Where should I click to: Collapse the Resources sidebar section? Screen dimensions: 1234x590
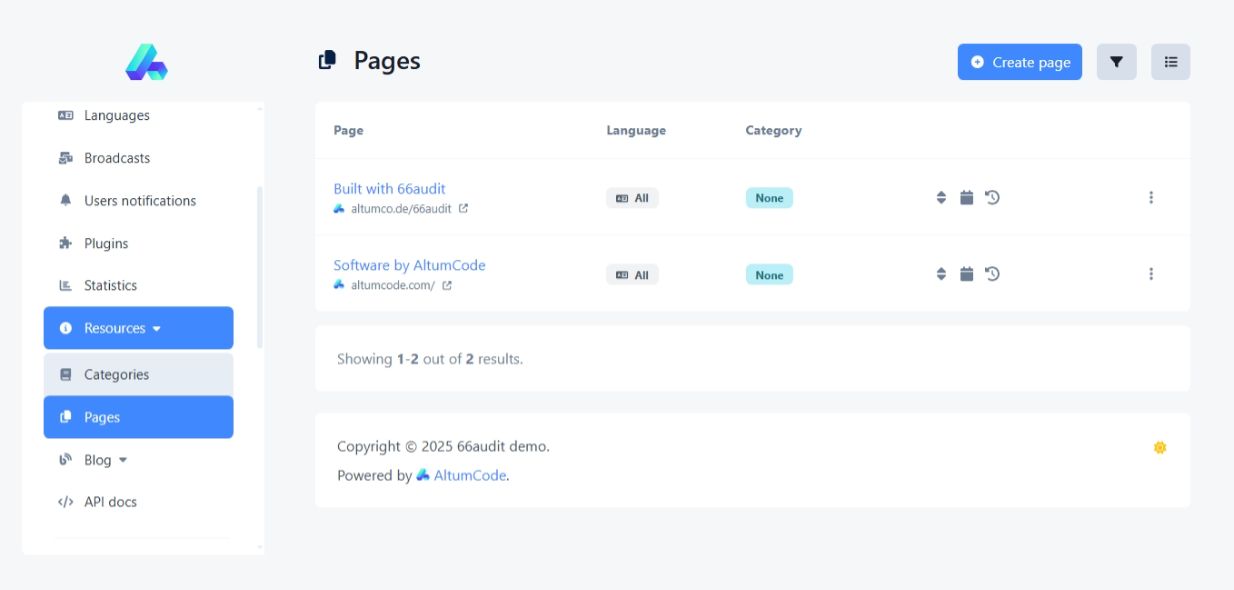click(138, 328)
